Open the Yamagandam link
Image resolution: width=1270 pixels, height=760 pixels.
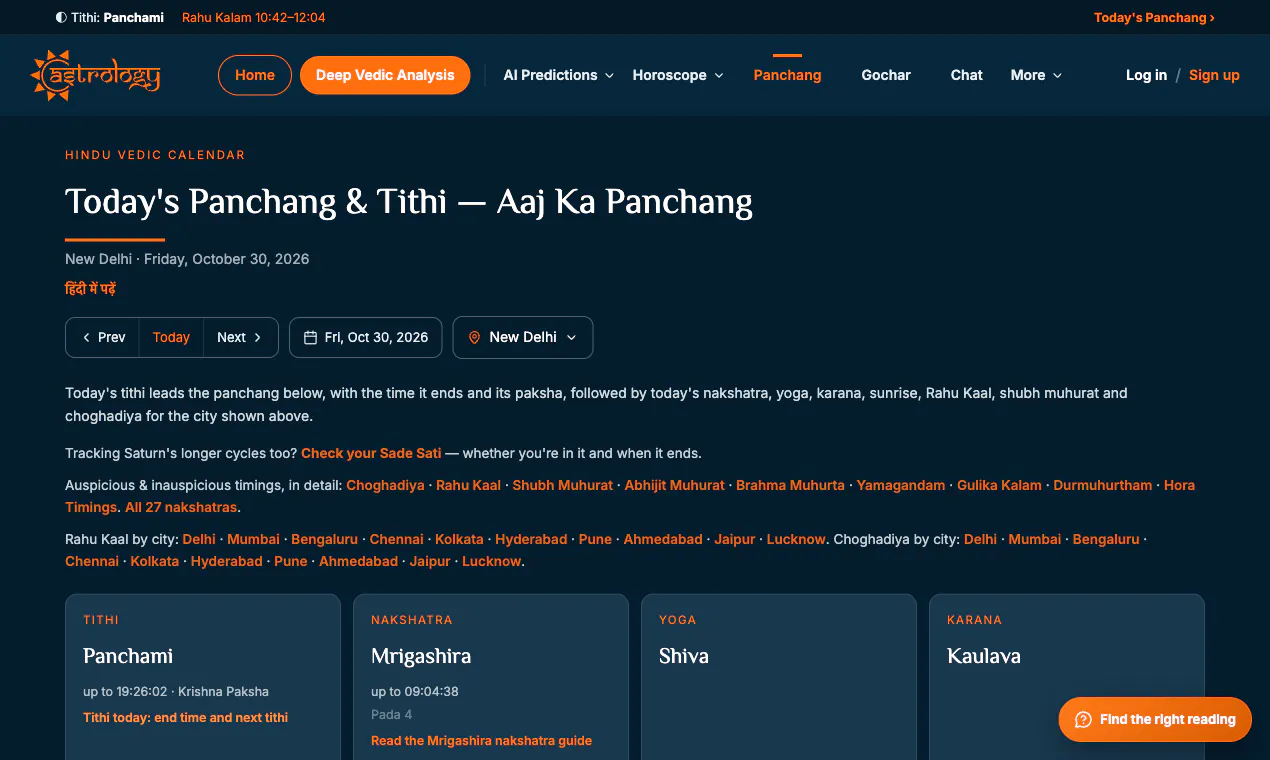pos(901,485)
